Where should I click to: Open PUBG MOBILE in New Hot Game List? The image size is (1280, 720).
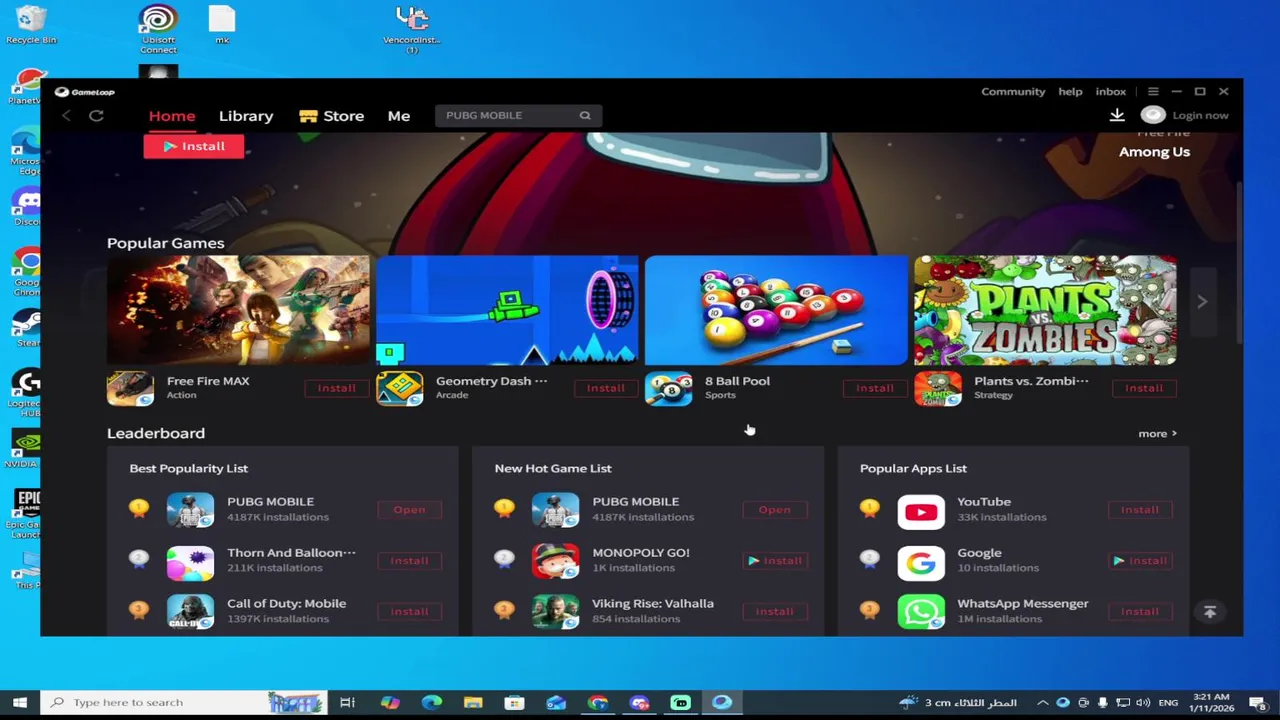(774, 510)
